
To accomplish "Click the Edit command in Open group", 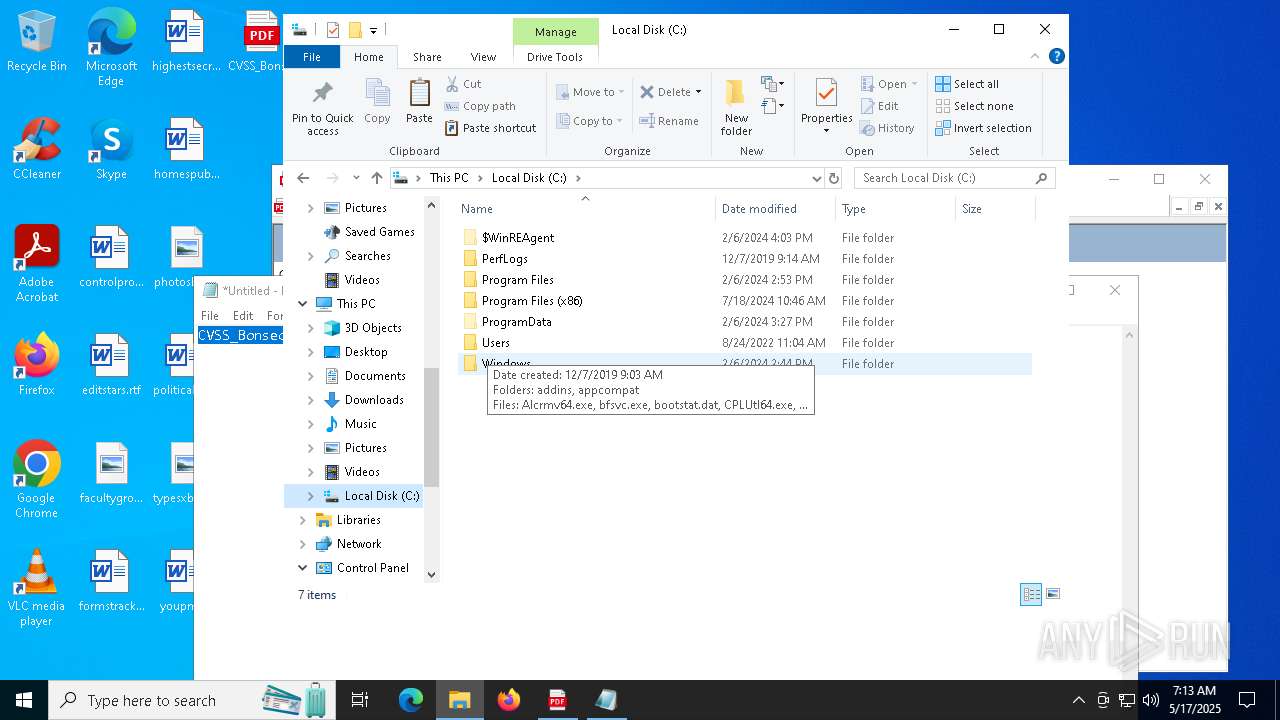I will tap(879, 106).
